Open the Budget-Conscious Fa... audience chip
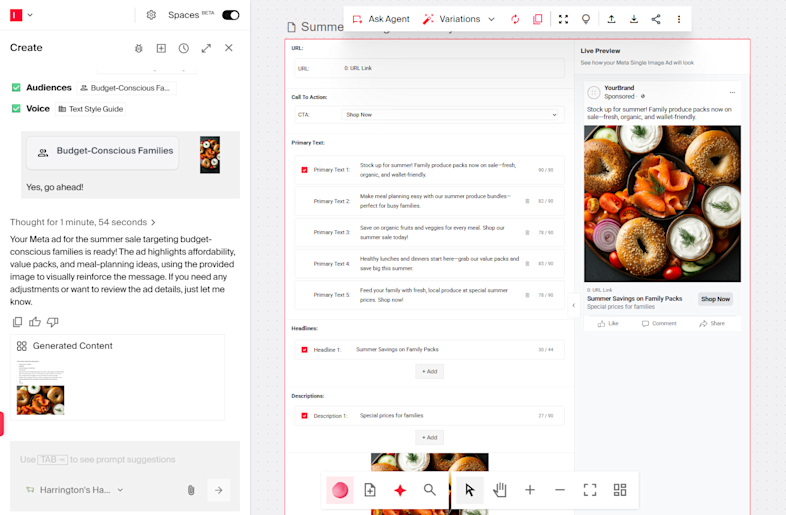Image resolution: width=786 pixels, height=515 pixels. (x=126, y=88)
